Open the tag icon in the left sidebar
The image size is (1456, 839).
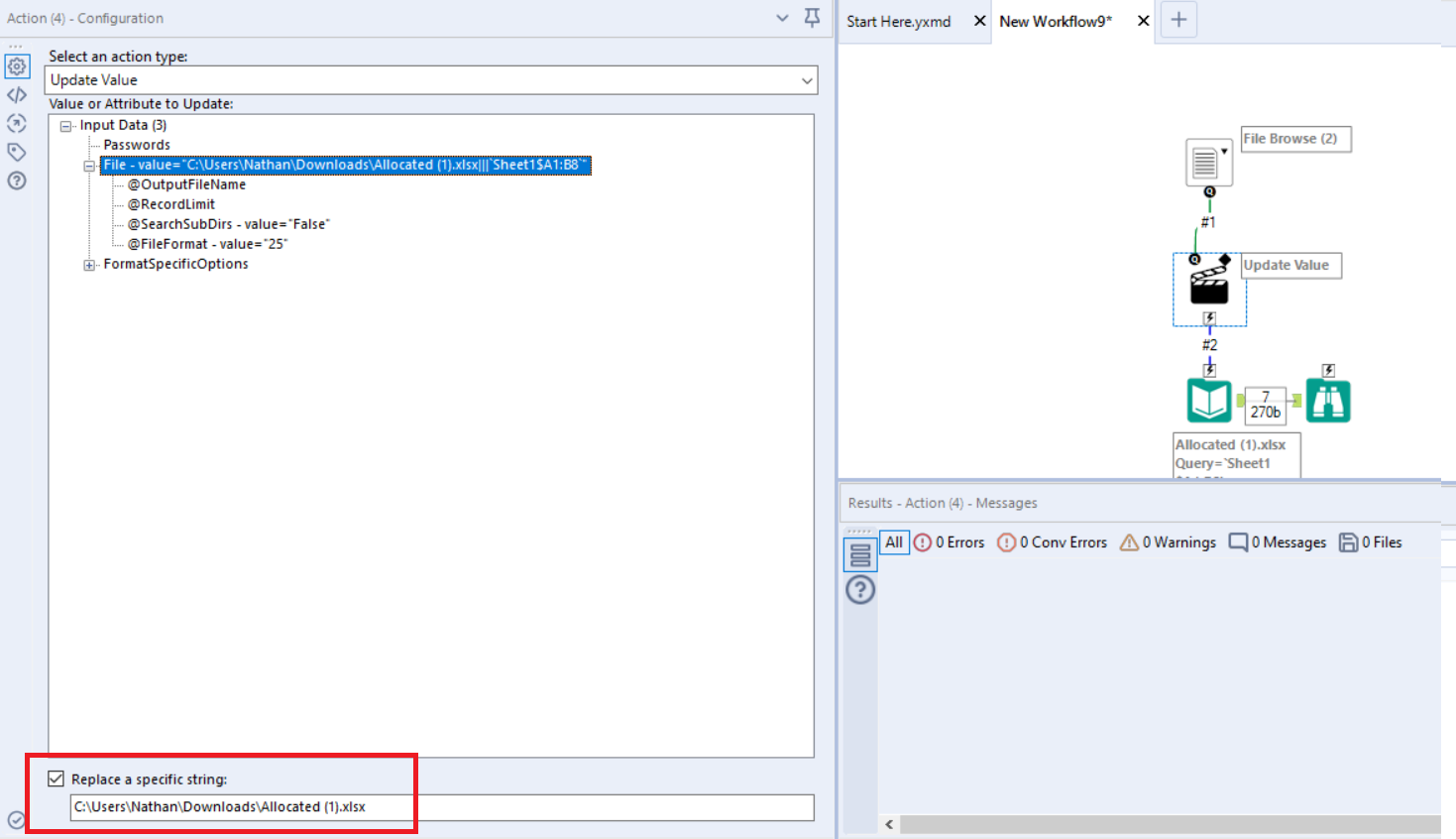(x=17, y=152)
